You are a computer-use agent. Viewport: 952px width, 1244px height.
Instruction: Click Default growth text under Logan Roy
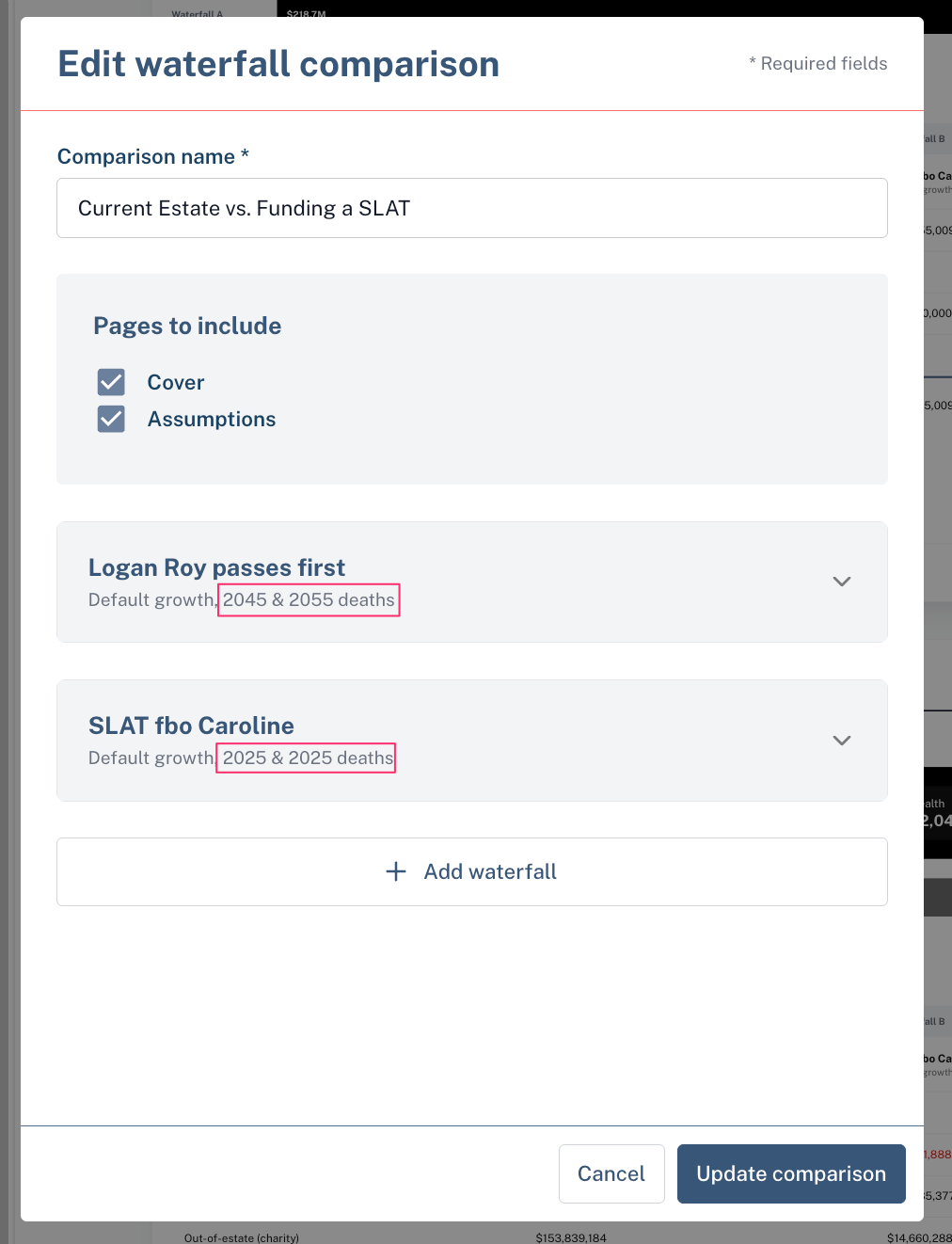click(151, 599)
